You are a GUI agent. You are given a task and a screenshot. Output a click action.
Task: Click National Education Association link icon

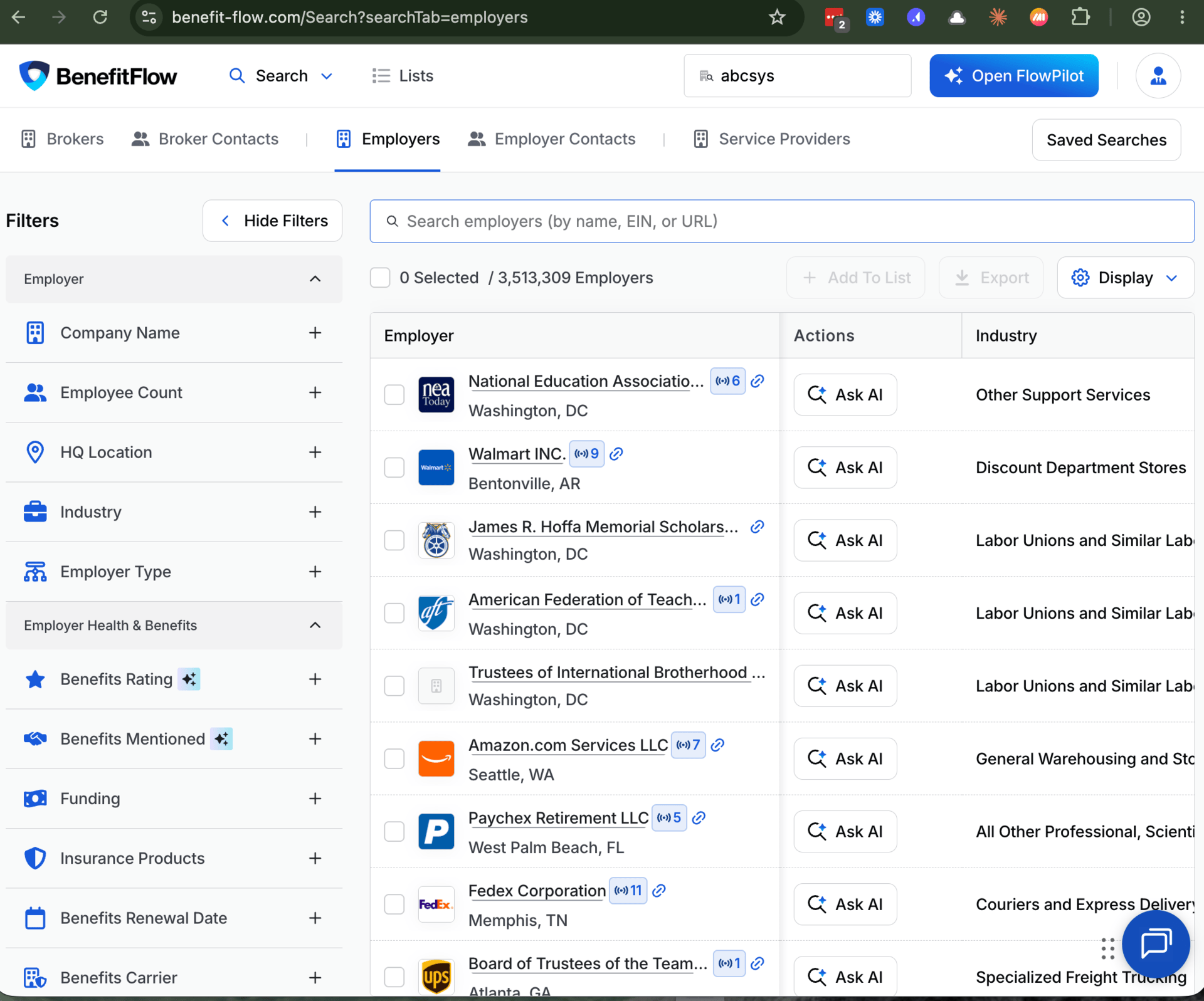coord(758,381)
